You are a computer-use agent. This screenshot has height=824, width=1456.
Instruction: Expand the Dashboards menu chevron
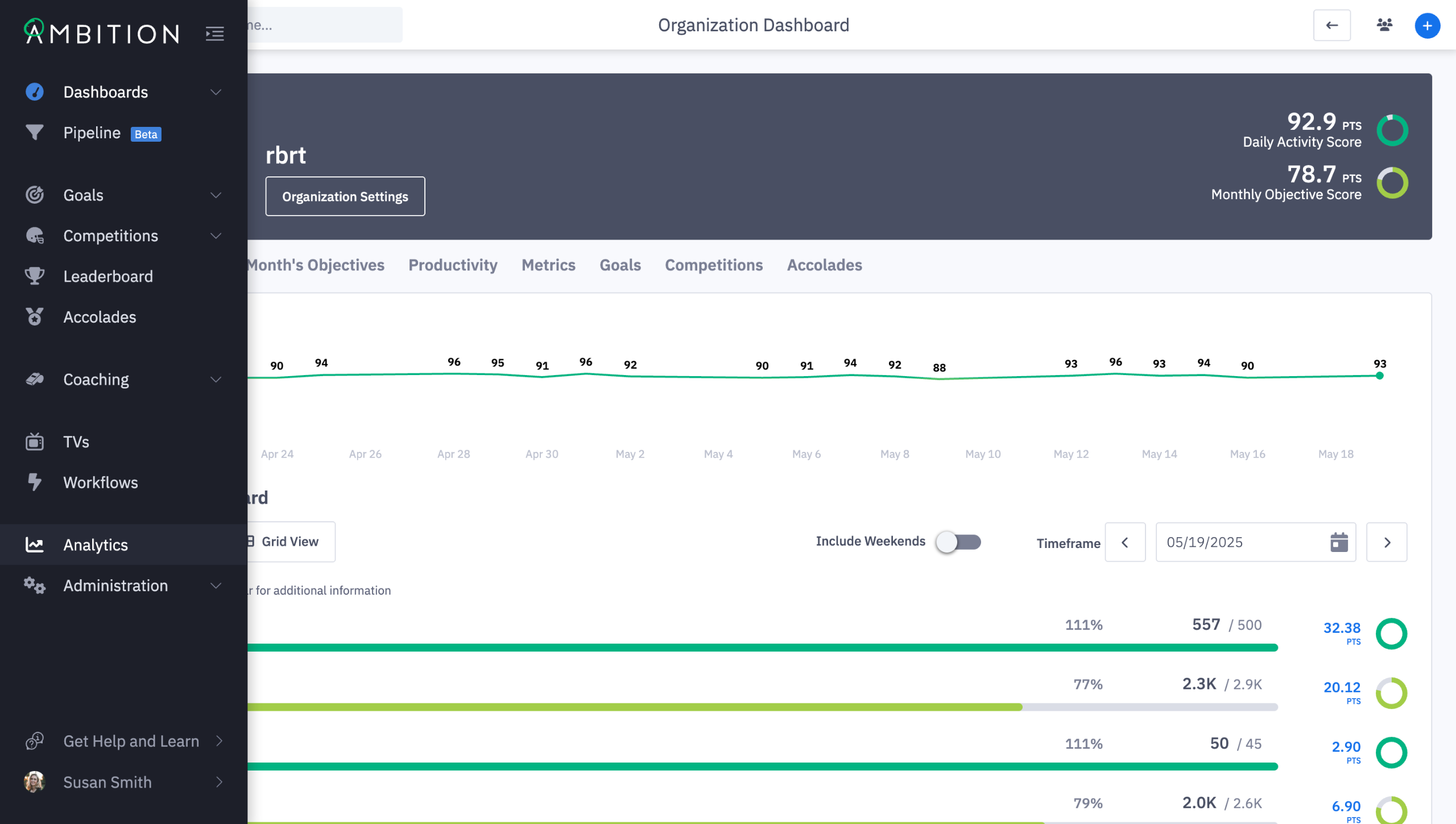click(216, 92)
